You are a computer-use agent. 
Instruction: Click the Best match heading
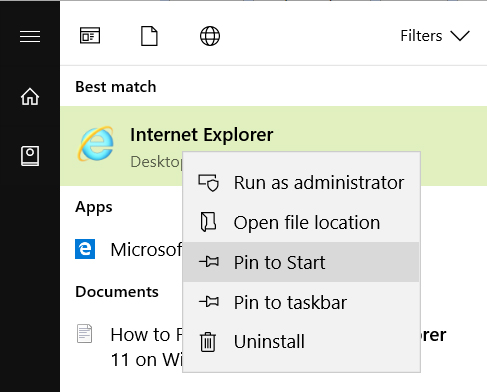(116, 87)
